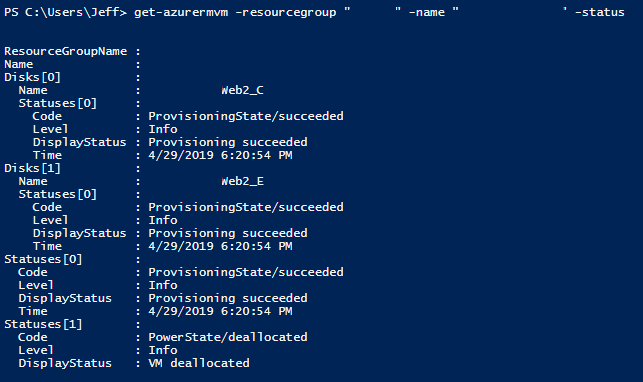Click the -status switch in the command
Viewport: 643px width, 382px height.
600,13
